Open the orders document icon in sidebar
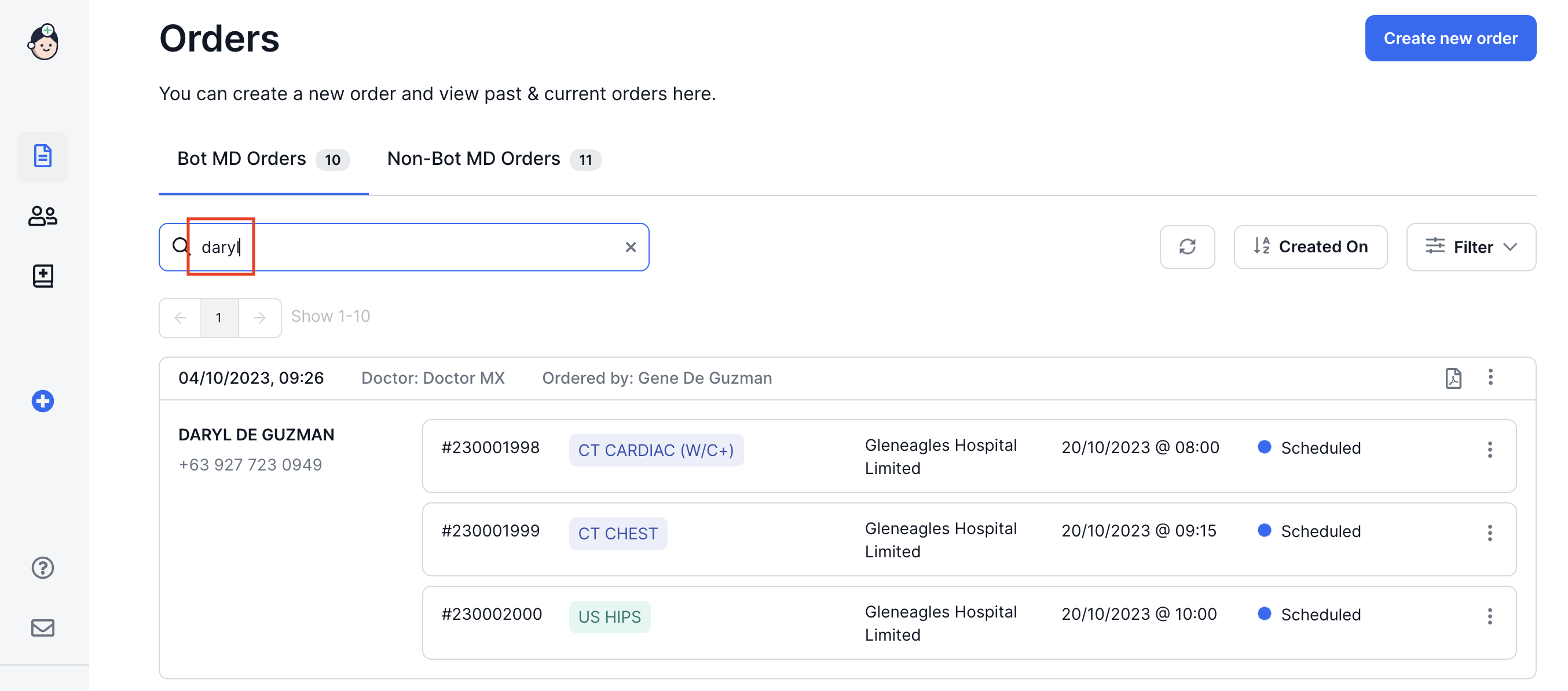 43,156
